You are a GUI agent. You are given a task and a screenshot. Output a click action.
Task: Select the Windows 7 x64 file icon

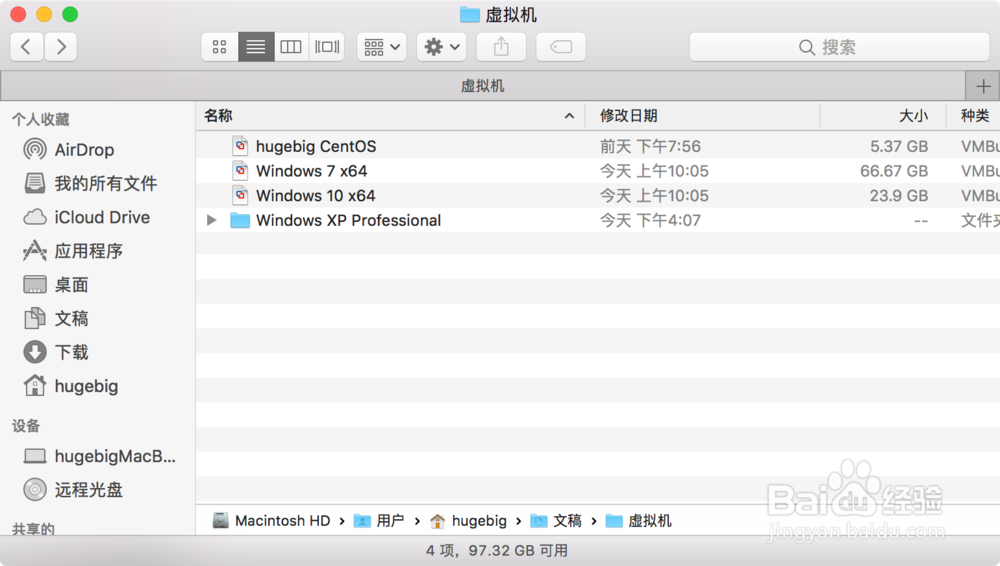point(240,171)
